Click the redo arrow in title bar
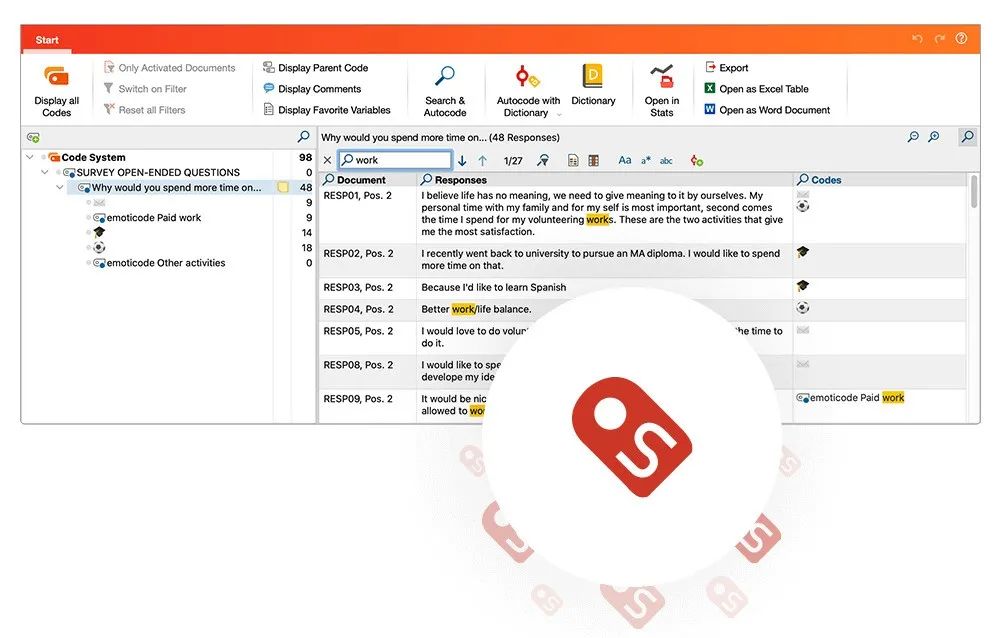 click(x=939, y=38)
